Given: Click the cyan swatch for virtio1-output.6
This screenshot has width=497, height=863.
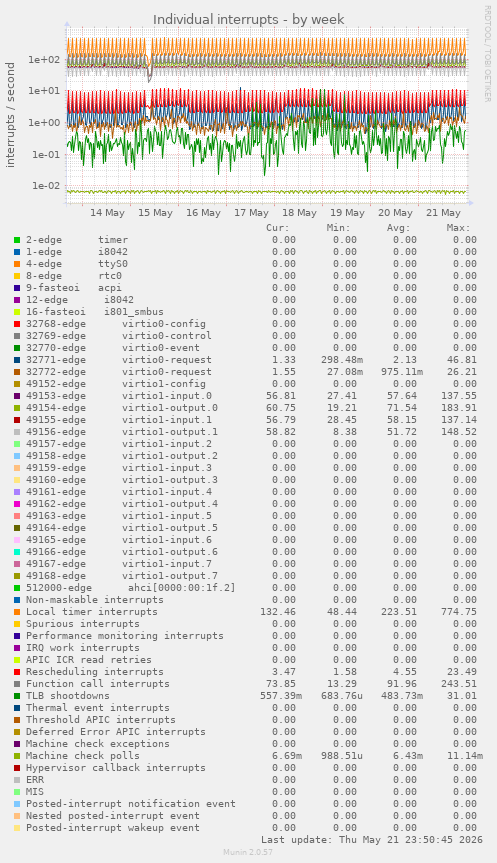Looking at the screenshot, I should tap(17, 552).
